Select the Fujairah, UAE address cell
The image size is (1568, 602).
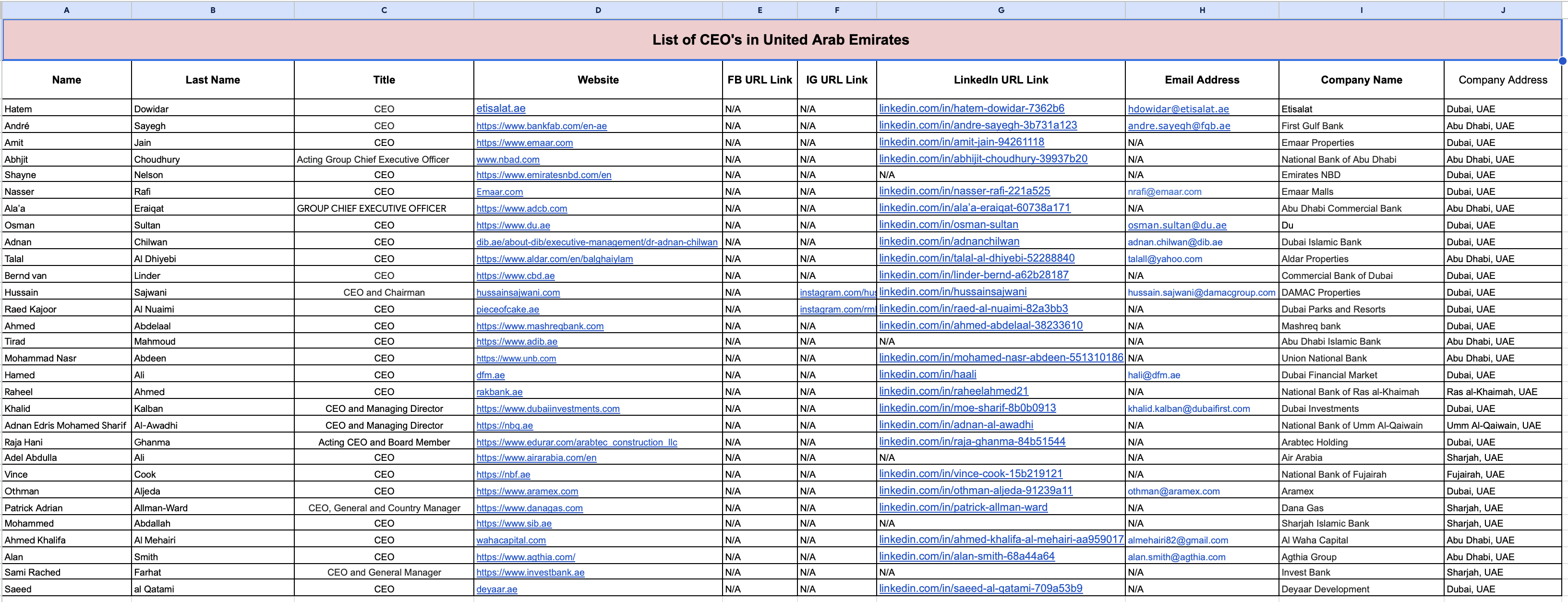point(1503,473)
